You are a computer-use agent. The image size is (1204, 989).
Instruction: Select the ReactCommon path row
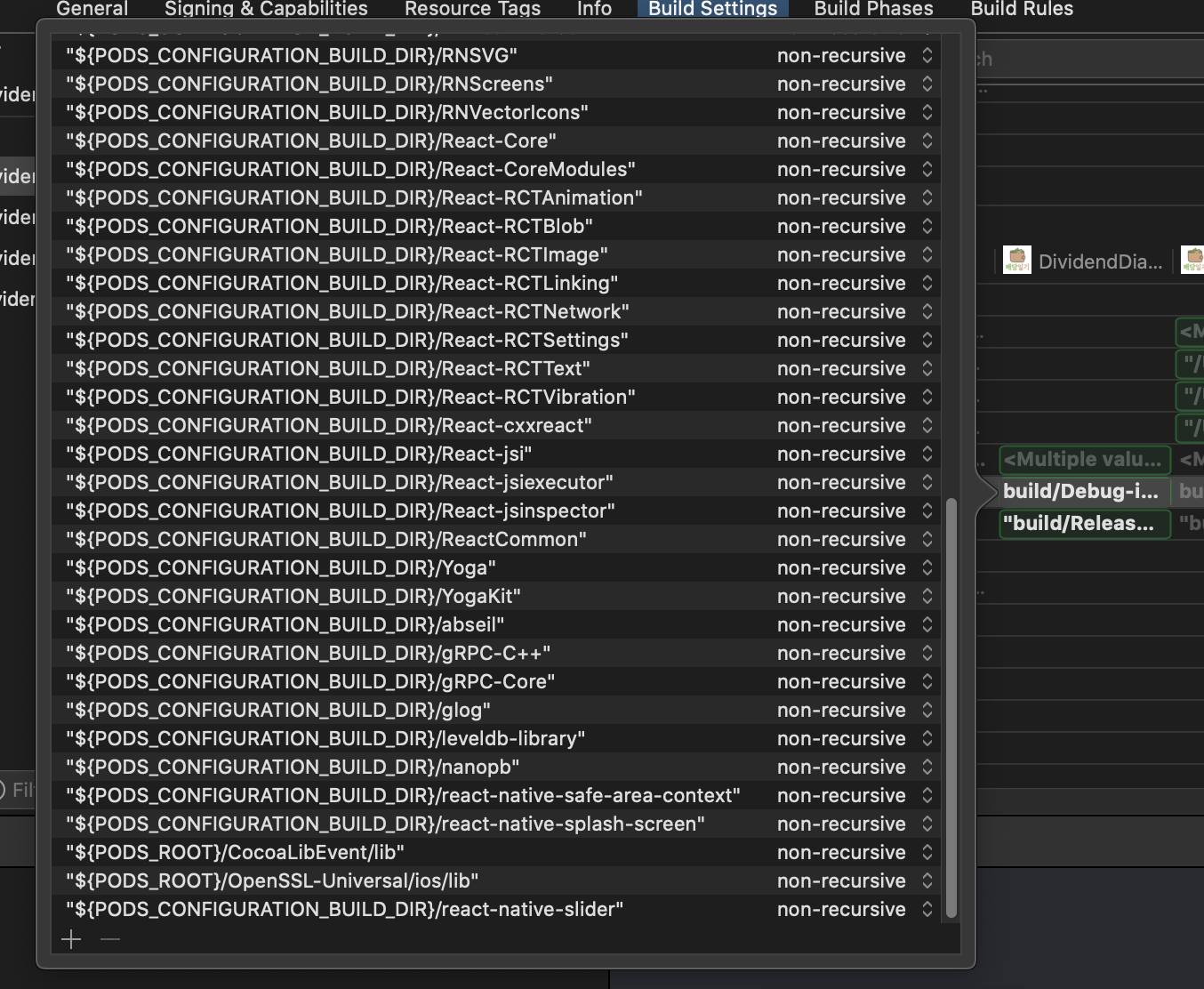click(326, 539)
